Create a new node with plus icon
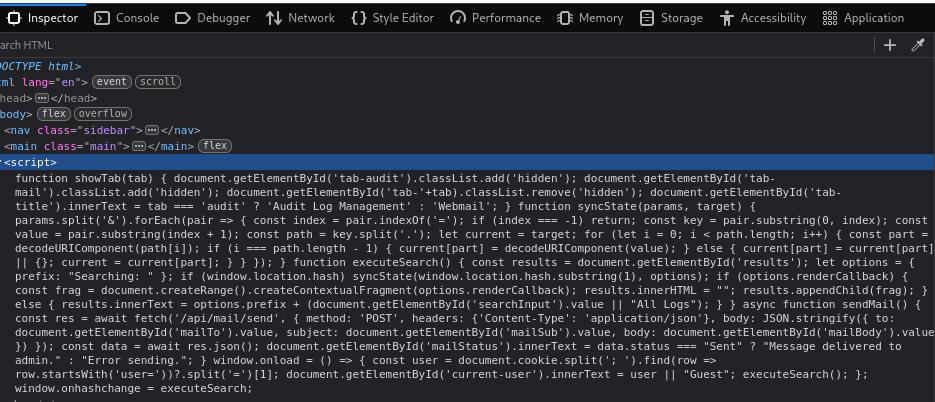935x402 pixels. 890,45
